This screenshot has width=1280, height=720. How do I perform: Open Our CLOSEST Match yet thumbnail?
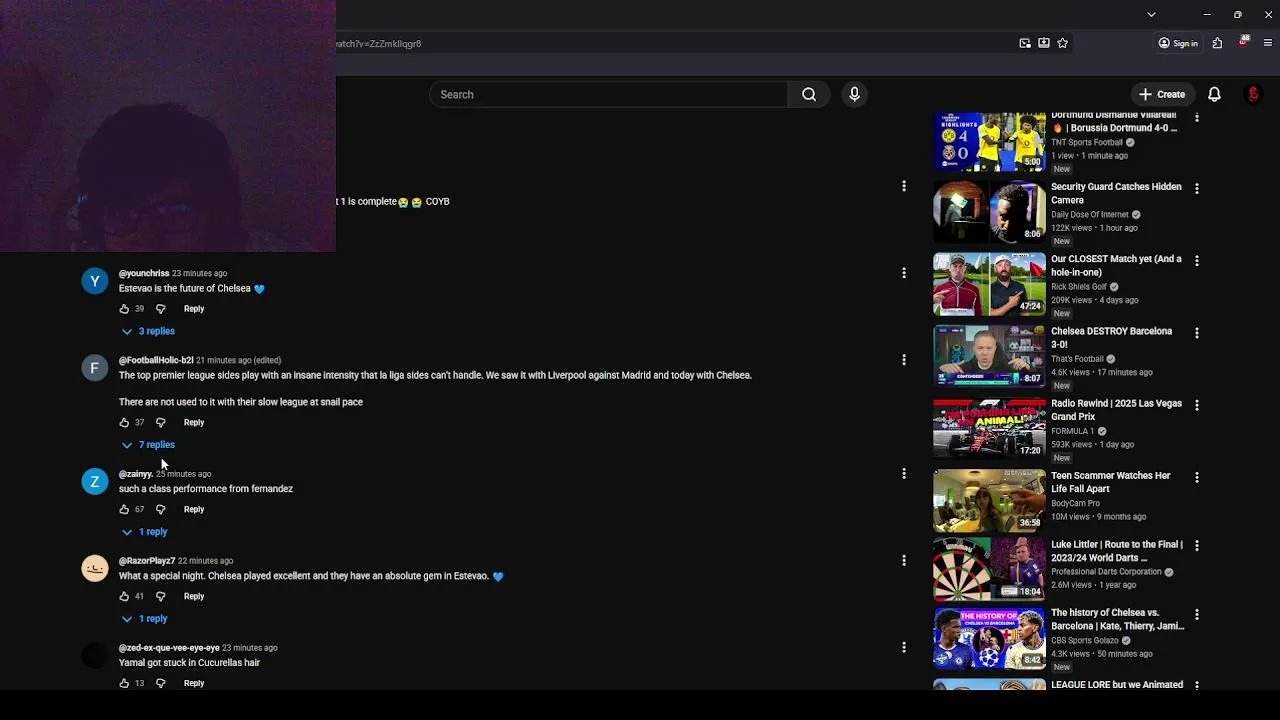pyautogui.click(x=989, y=284)
